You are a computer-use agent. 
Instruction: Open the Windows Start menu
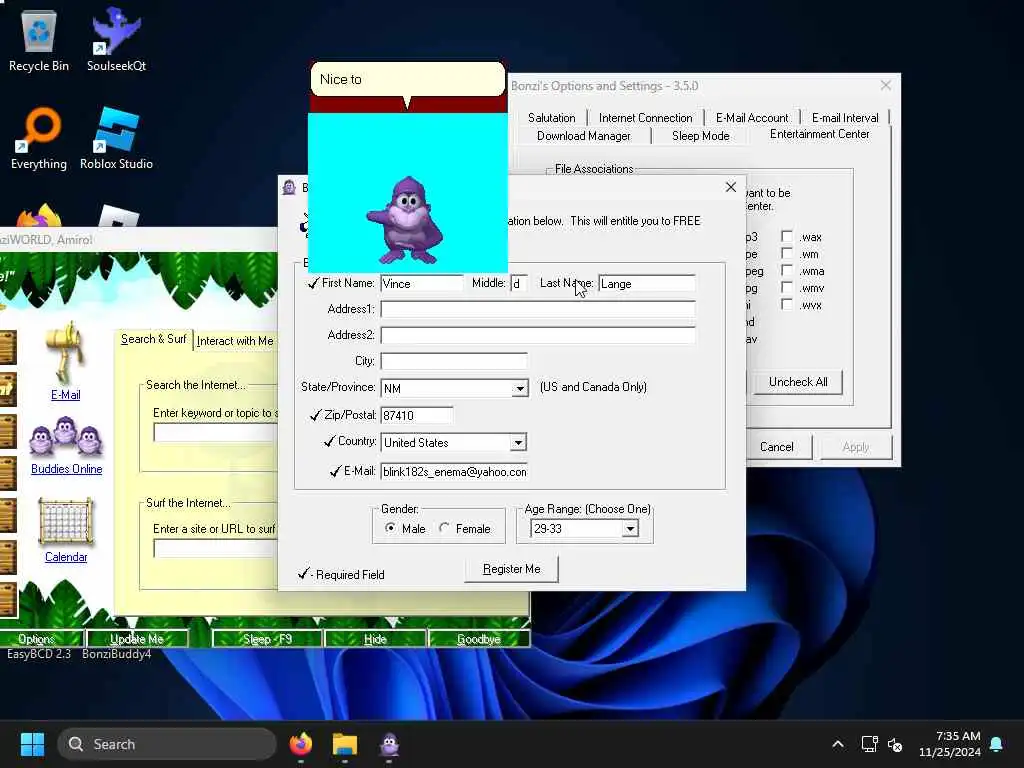tap(32, 744)
